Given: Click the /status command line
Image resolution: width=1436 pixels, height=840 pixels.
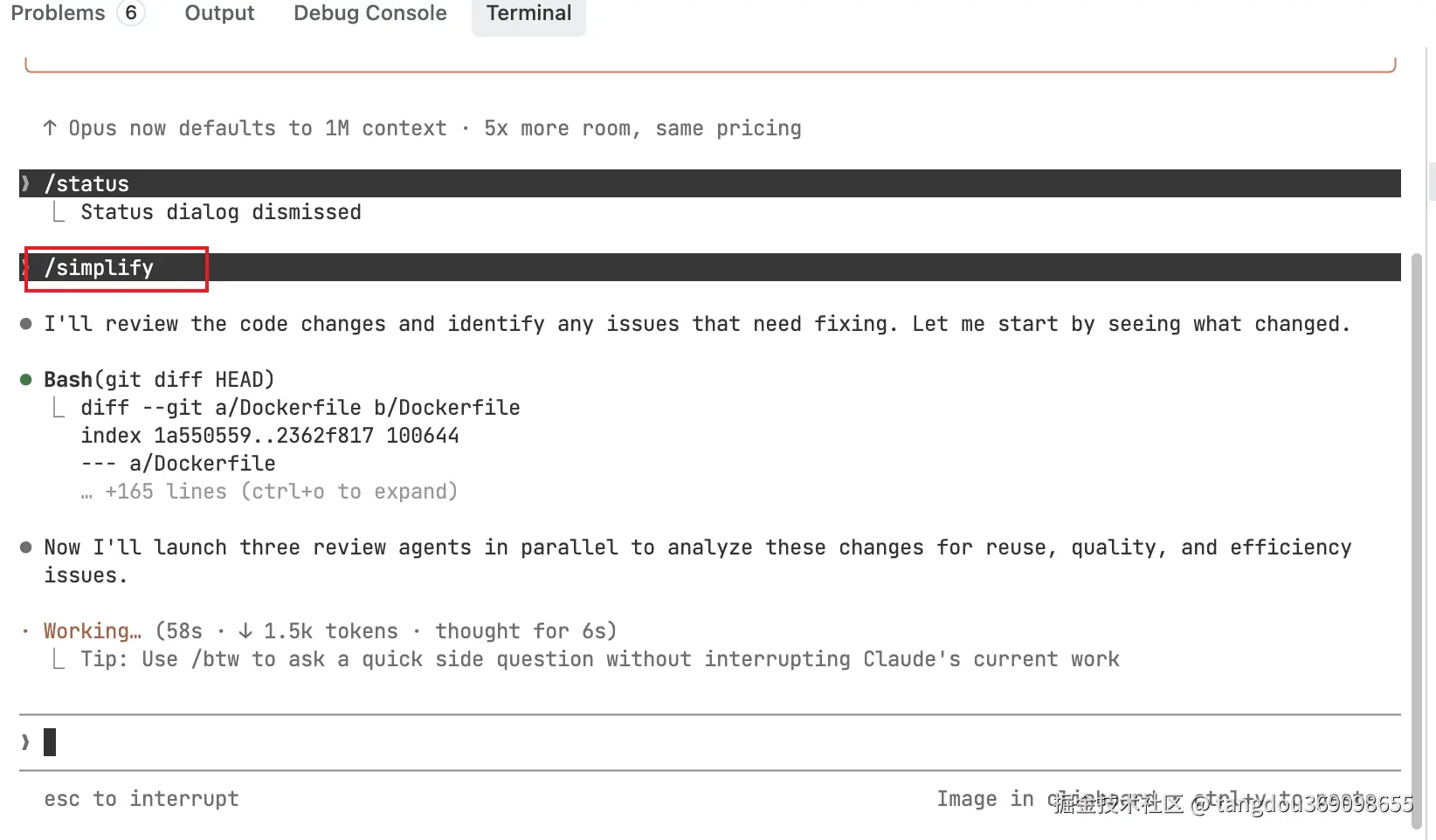Looking at the screenshot, I should 86,183.
